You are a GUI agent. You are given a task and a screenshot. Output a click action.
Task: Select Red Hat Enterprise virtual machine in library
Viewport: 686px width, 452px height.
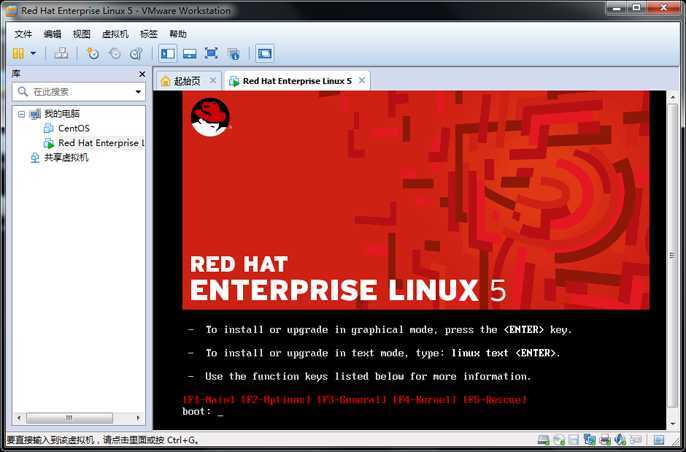tap(101, 143)
